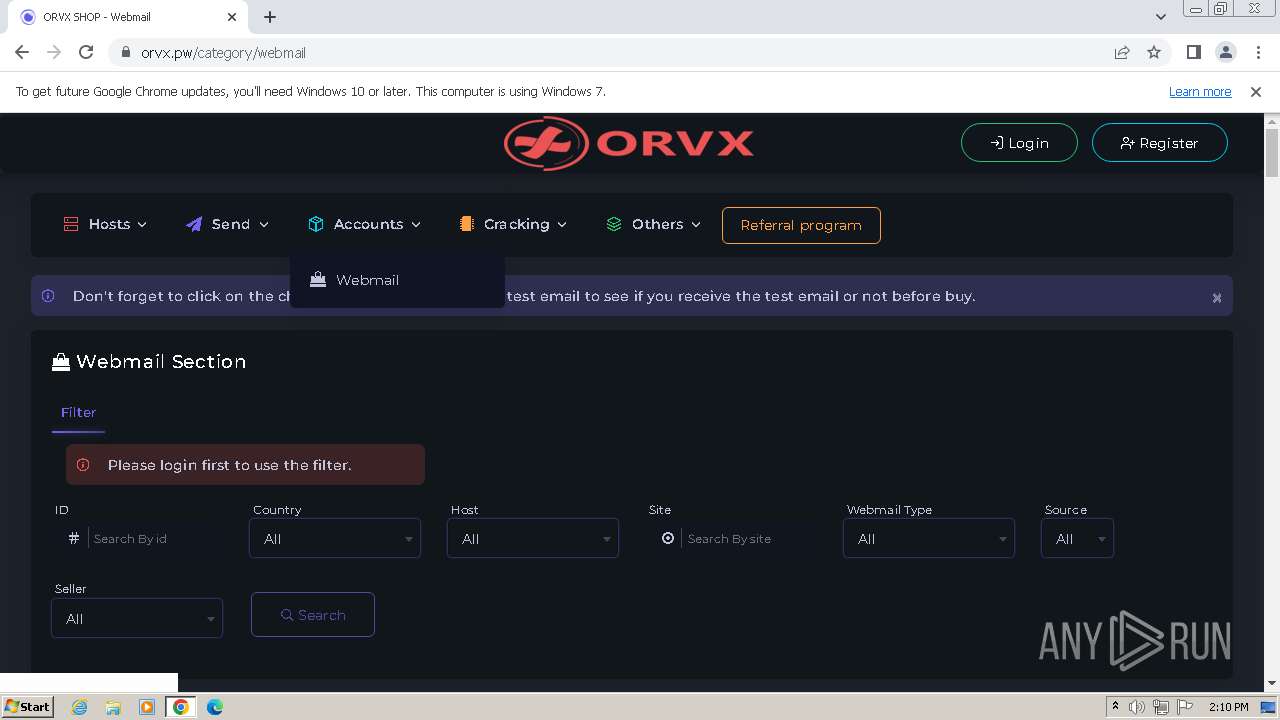Click the Referral program button
Screen dimensions: 1280x720
(801, 225)
